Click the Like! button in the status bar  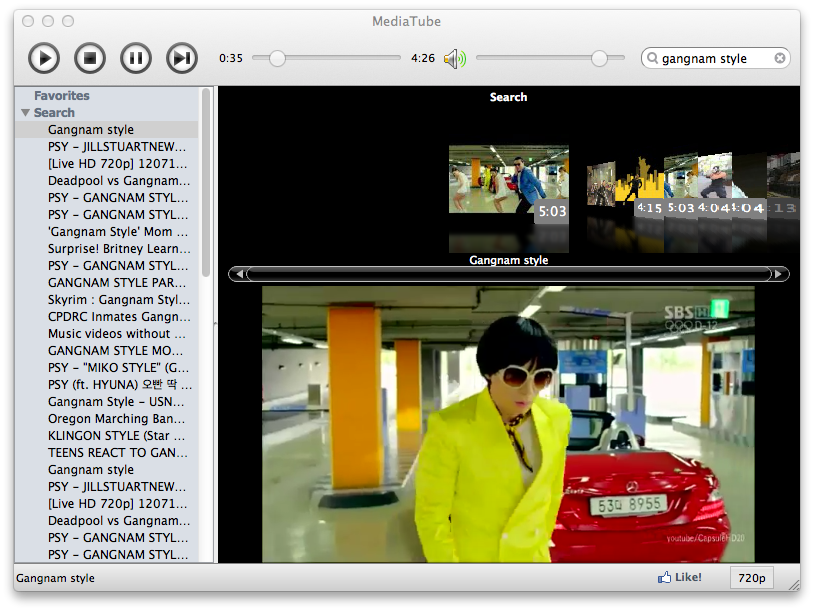[x=680, y=577]
